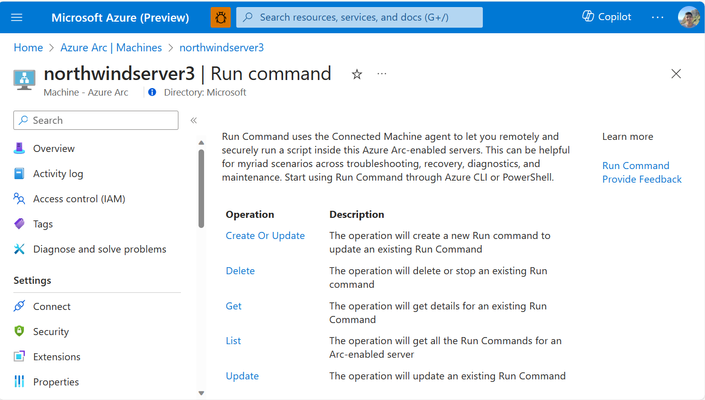Open Get operation link
This screenshot has height=400, width=705.
tap(233, 306)
